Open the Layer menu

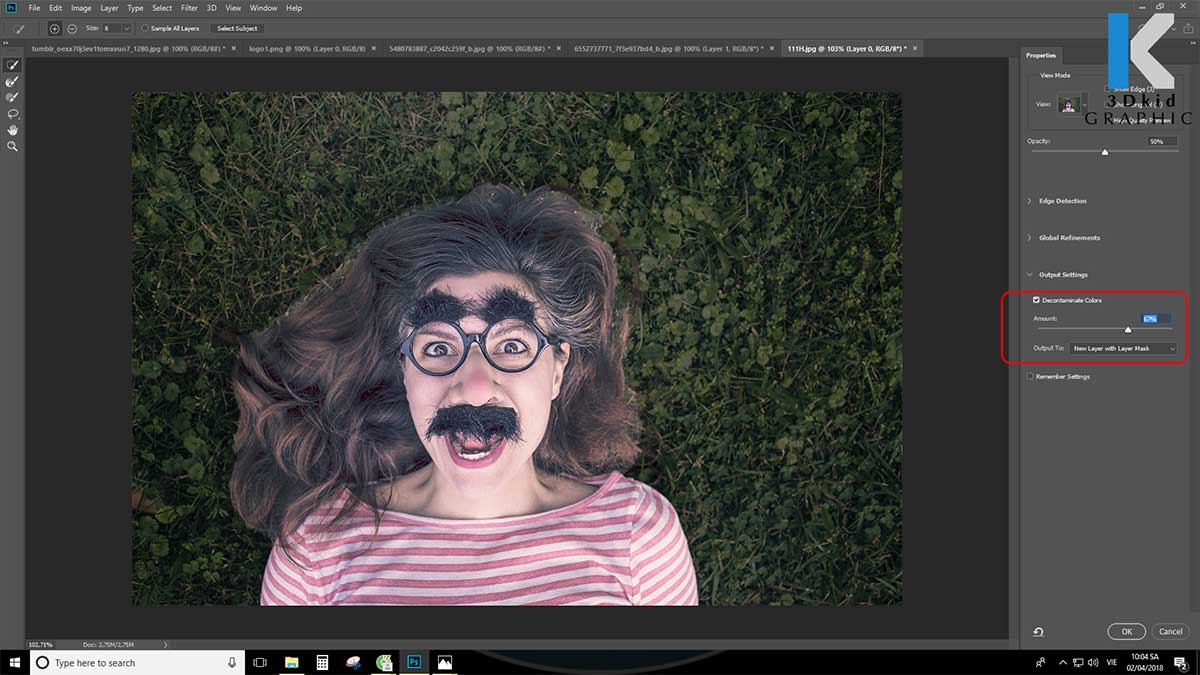click(x=109, y=8)
